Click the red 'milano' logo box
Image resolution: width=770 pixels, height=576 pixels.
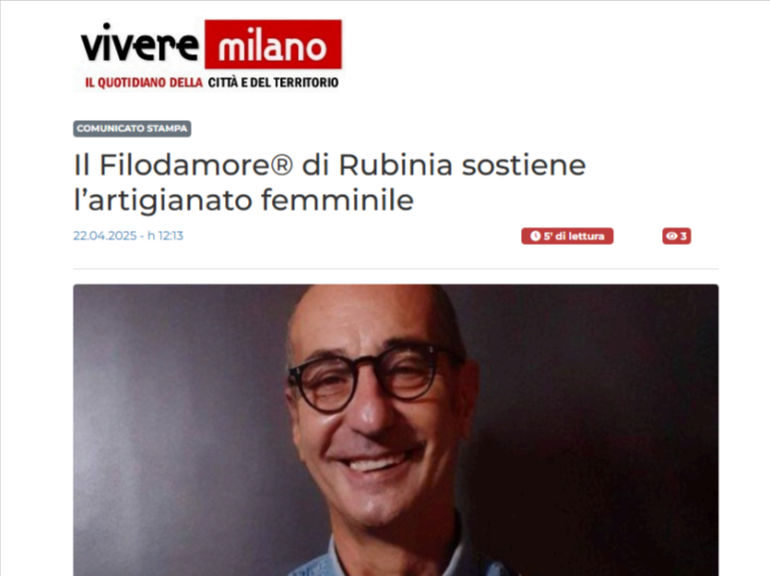pyautogui.click(x=273, y=44)
